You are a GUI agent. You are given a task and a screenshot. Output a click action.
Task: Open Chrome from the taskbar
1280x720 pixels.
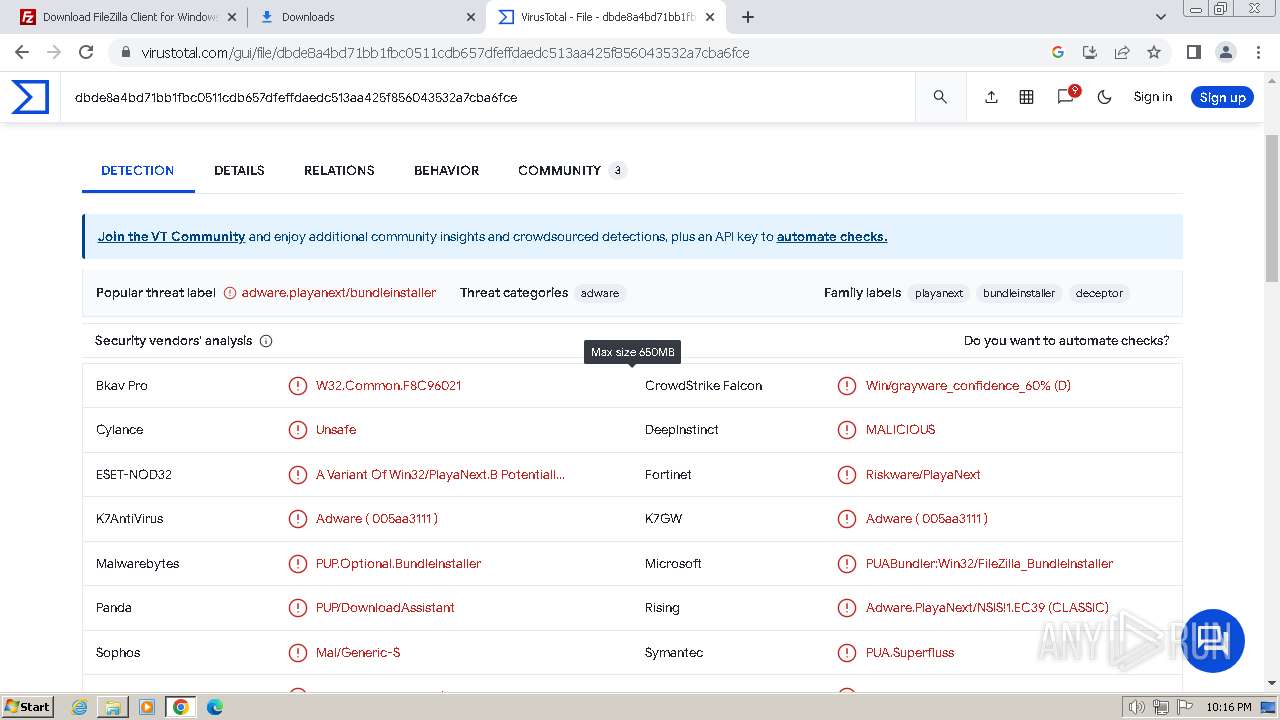(180, 707)
